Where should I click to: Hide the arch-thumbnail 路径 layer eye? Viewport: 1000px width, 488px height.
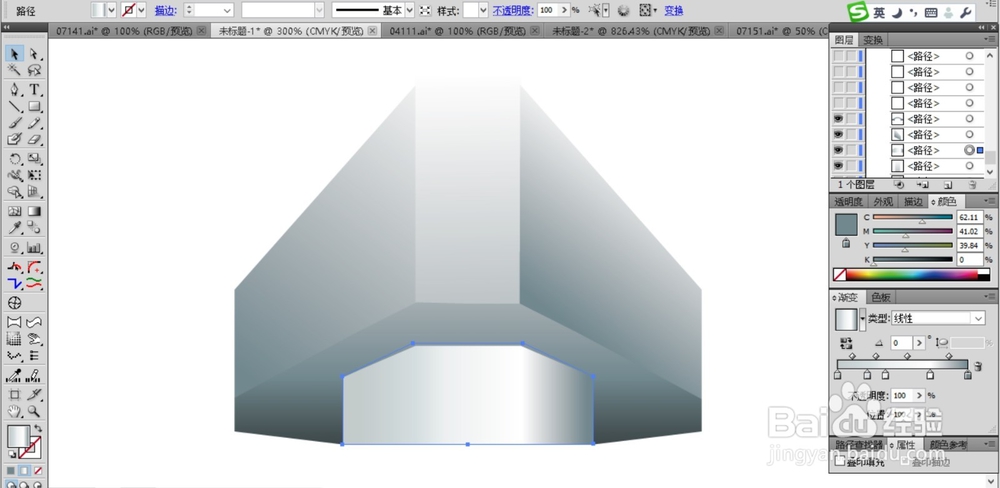coord(838,119)
